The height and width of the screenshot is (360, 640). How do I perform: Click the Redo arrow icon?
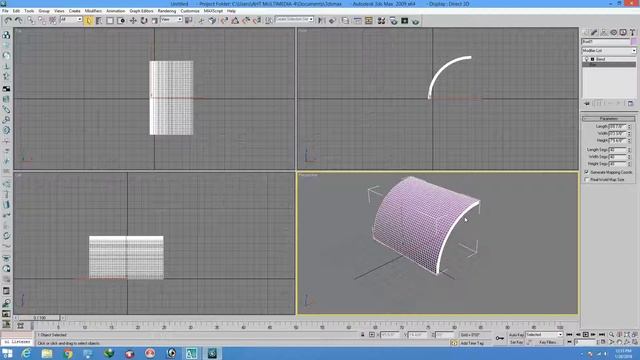[19, 20]
